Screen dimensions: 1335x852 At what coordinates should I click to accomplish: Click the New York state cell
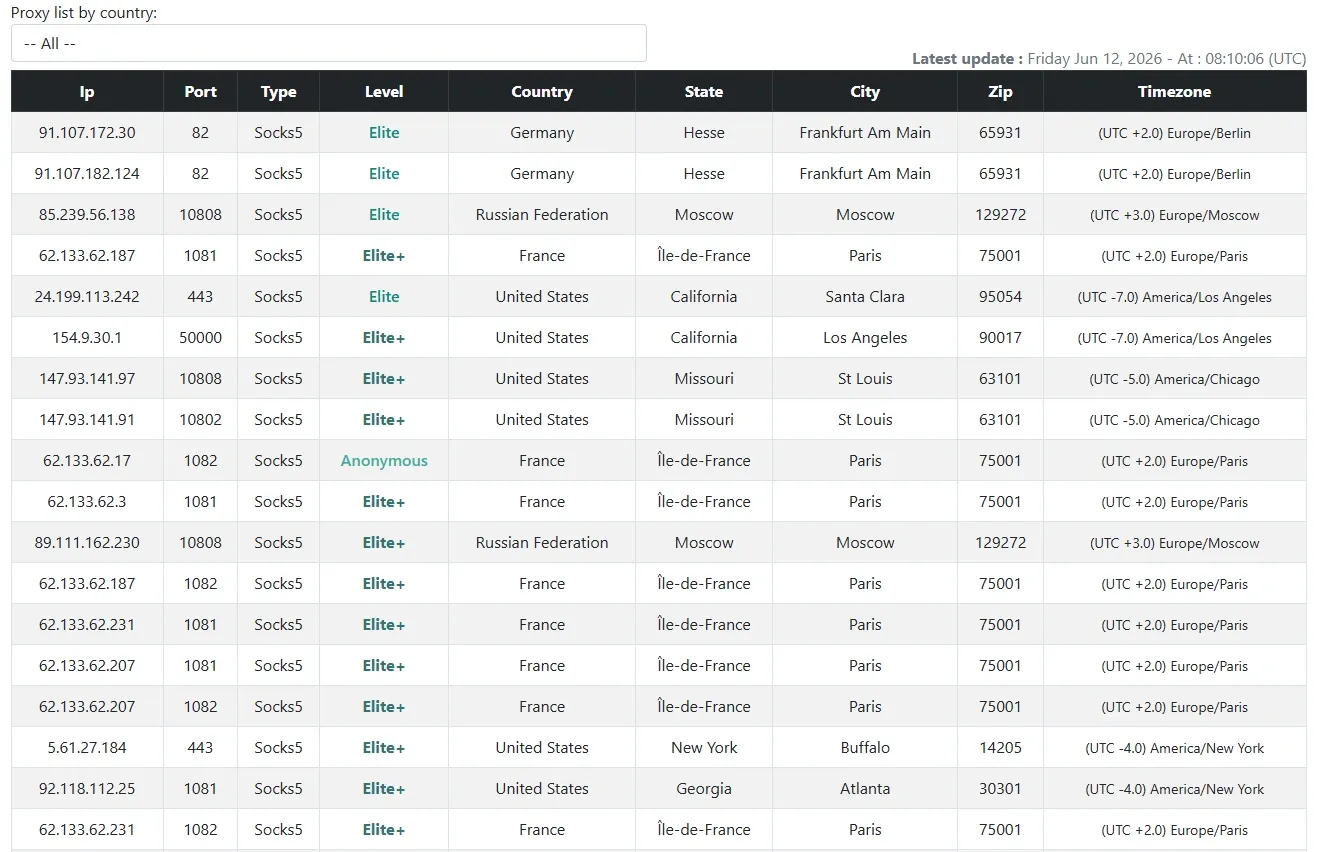point(704,748)
